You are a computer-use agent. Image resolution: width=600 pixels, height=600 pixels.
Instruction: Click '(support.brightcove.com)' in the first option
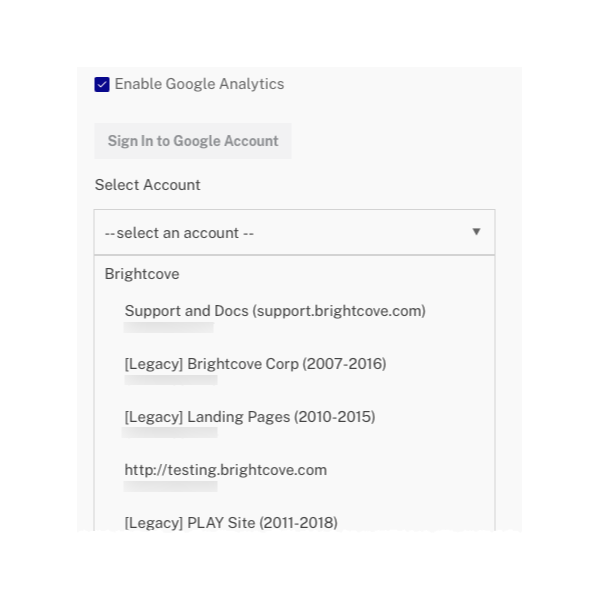(340, 311)
